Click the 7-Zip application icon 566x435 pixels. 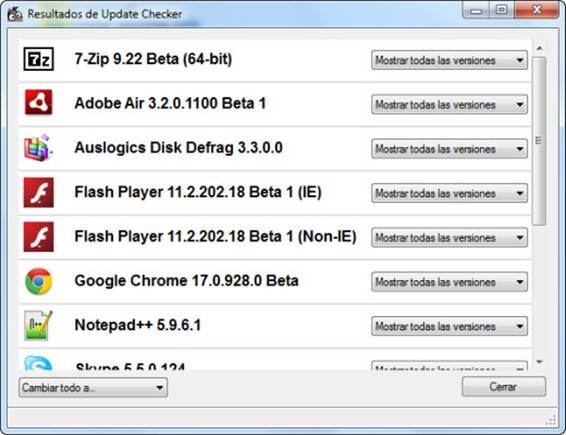[x=39, y=59]
